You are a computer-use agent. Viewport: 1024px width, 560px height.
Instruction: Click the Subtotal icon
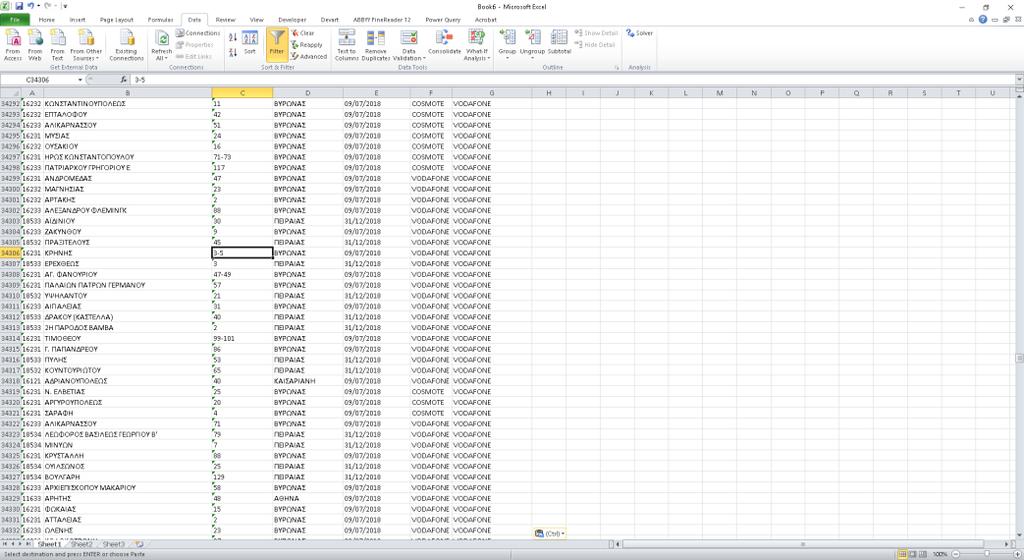click(559, 42)
